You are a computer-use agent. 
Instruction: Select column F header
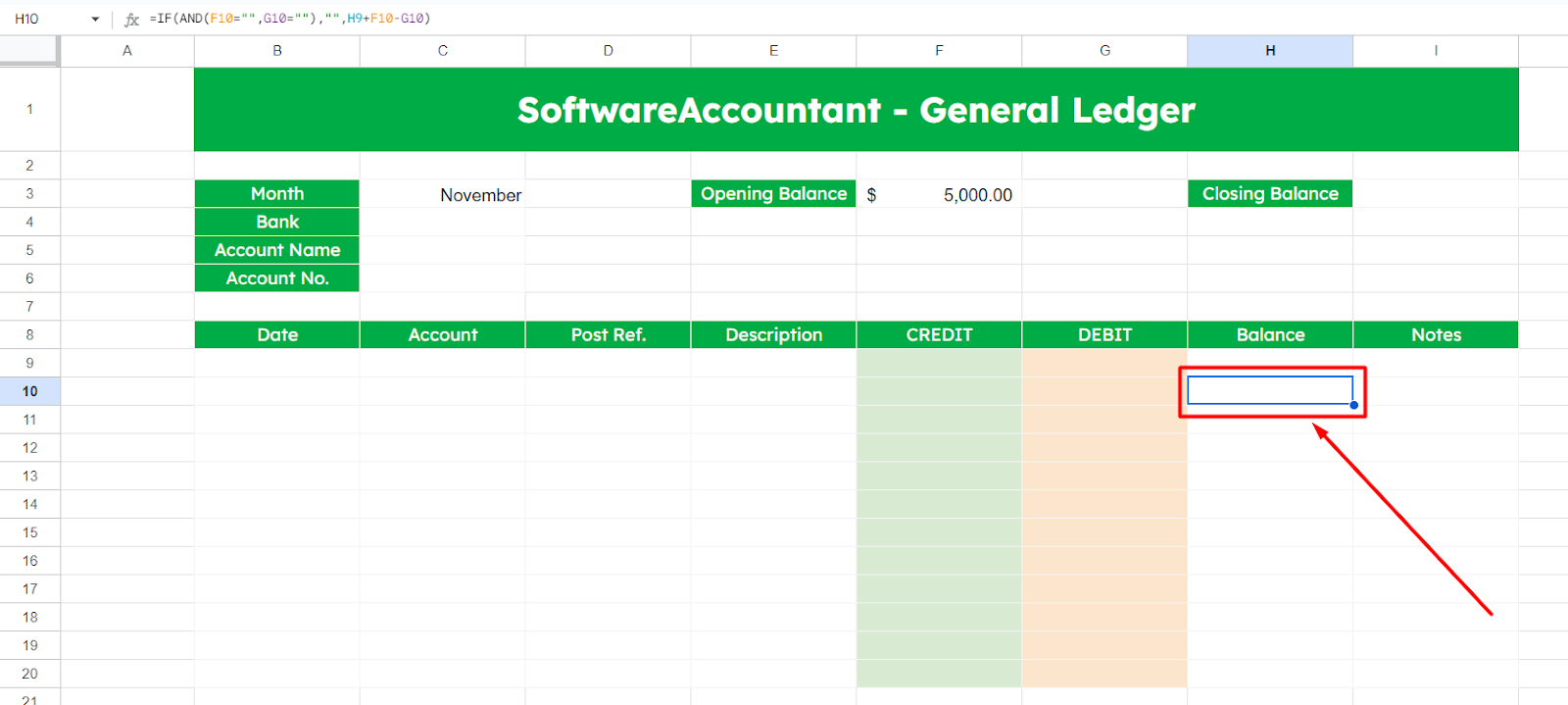[x=940, y=51]
